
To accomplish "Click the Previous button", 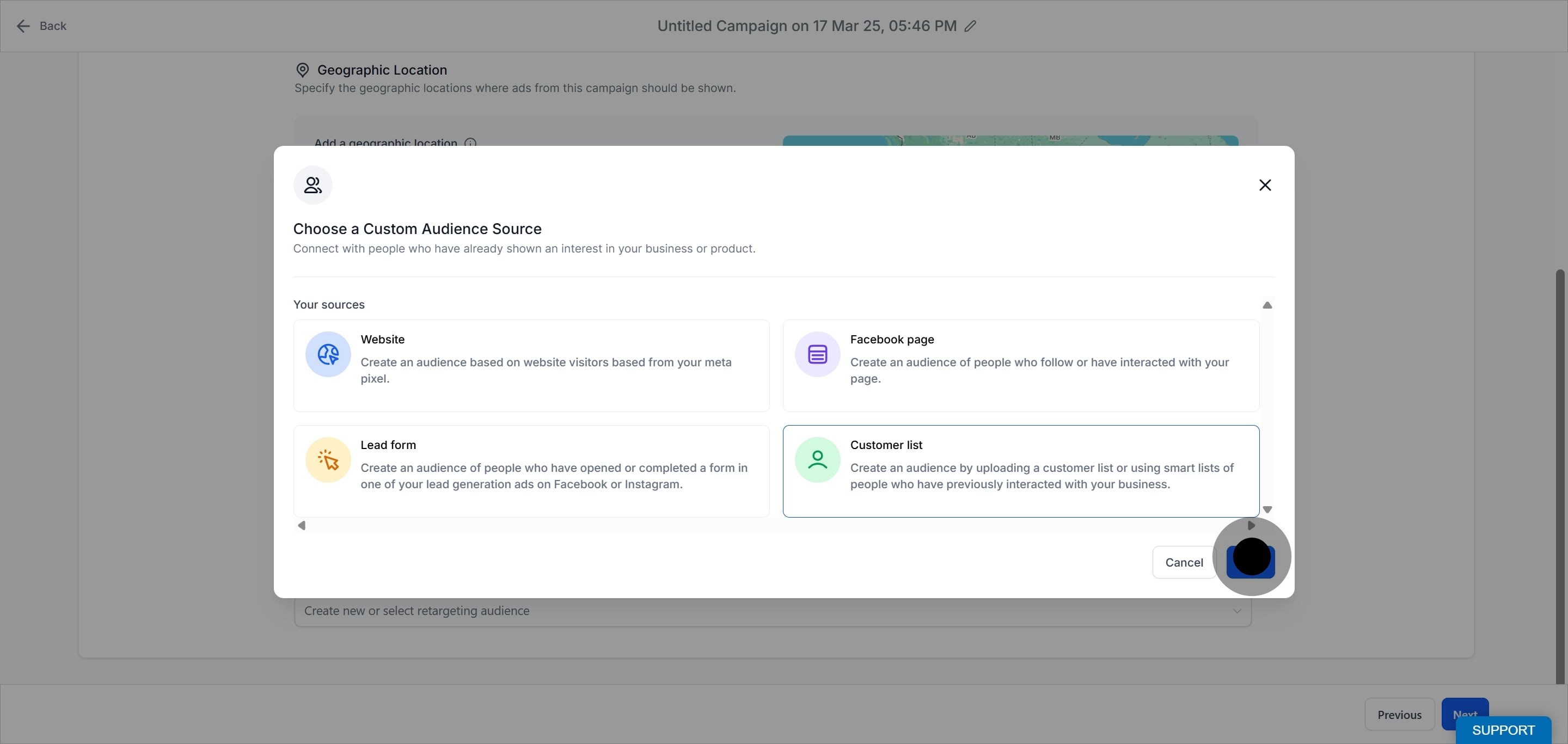I will (1399, 715).
